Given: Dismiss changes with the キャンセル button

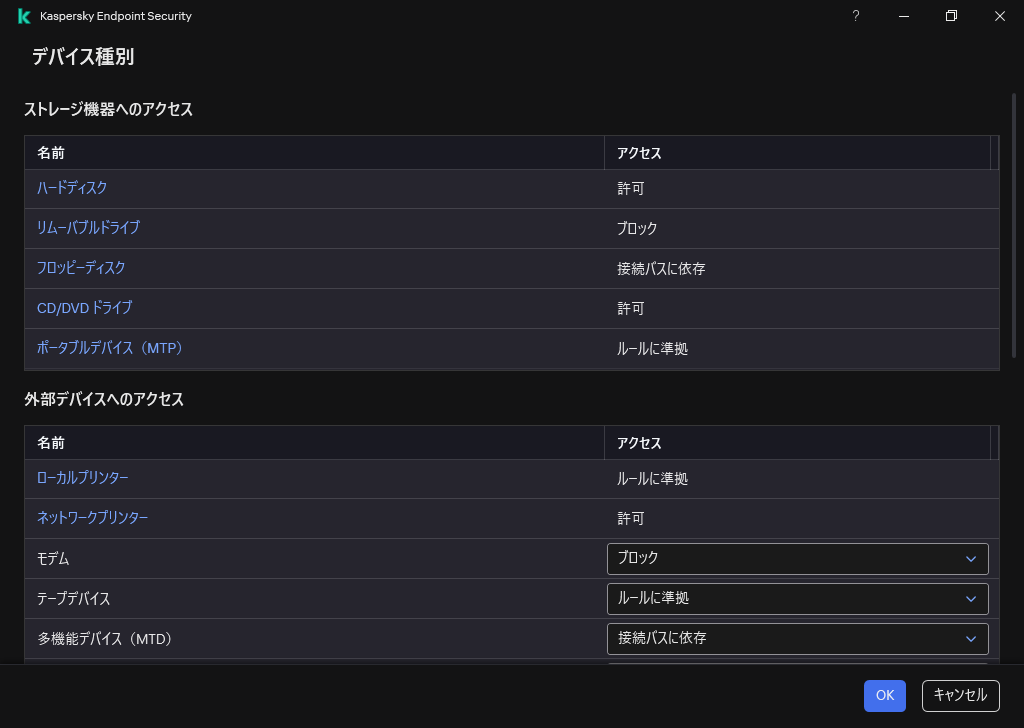Looking at the screenshot, I should (959, 696).
